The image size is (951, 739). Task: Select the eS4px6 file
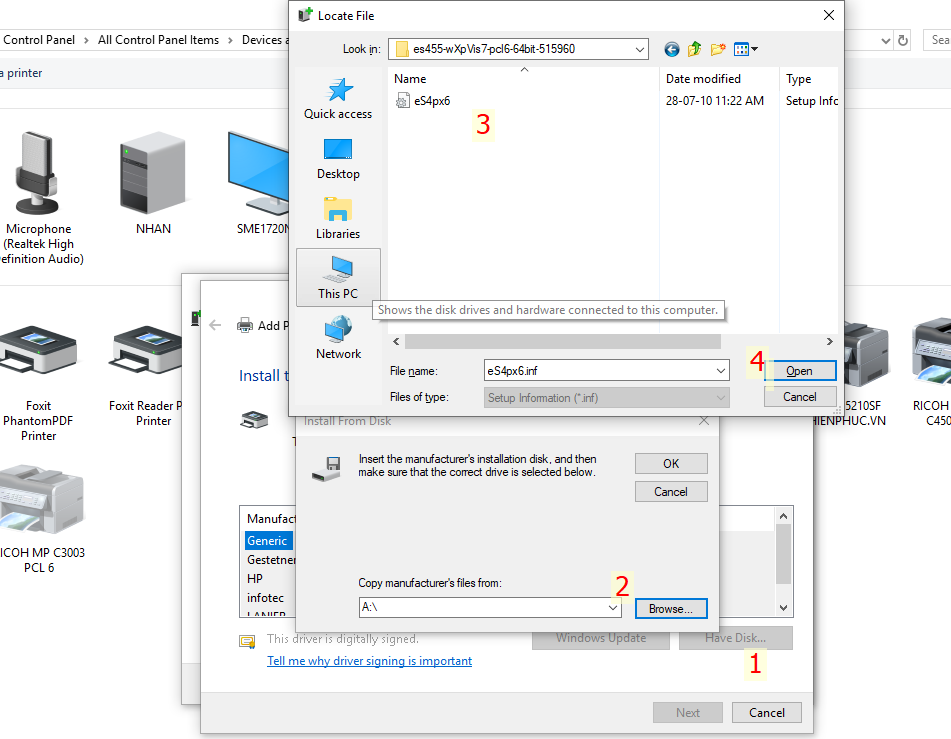click(431, 101)
